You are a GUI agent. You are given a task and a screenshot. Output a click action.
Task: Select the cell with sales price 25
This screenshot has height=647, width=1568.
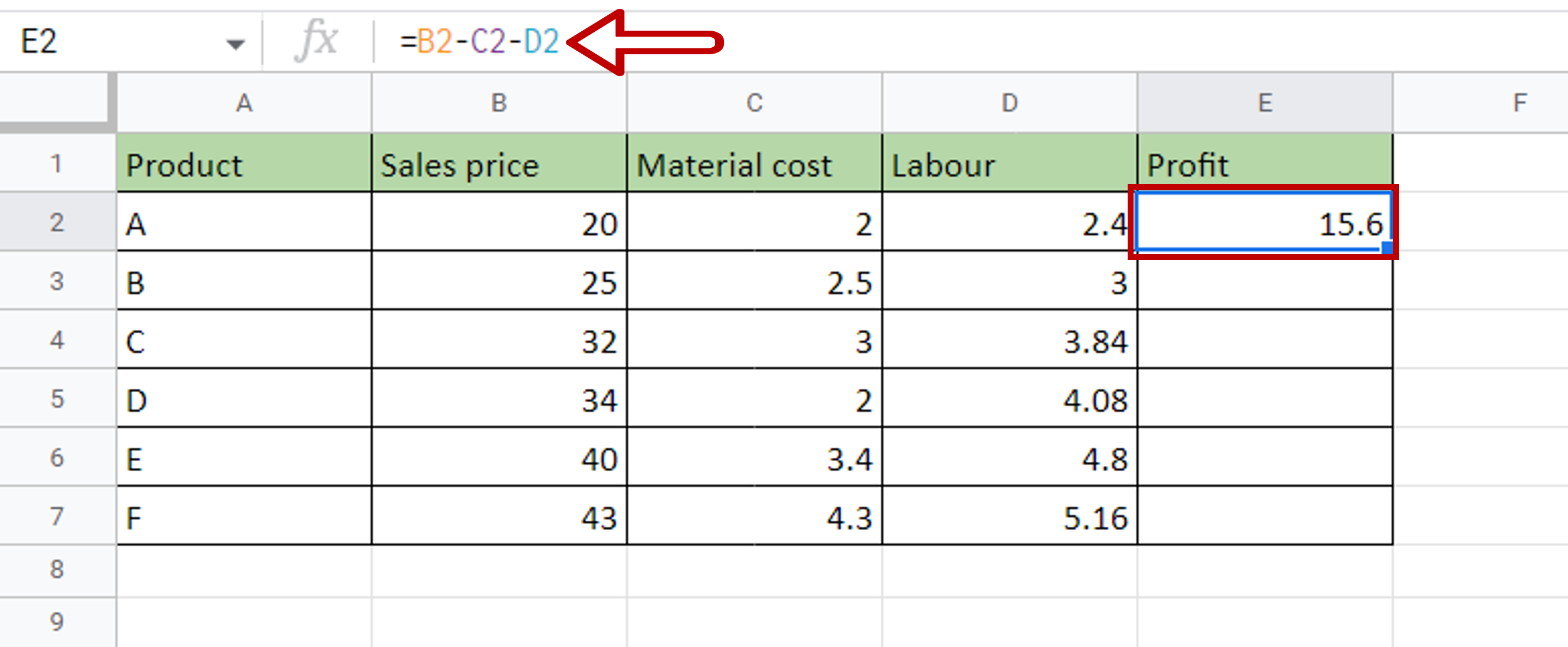pyautogui.click(x=499, y=281)
